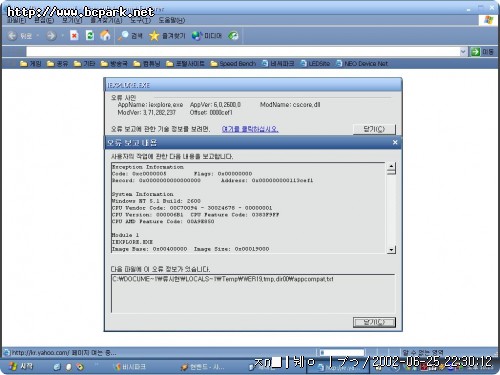Click the third quick launch media icon
Image resolution: width=500 pixels, height=375 pixels.
click(x=80, y=367)
